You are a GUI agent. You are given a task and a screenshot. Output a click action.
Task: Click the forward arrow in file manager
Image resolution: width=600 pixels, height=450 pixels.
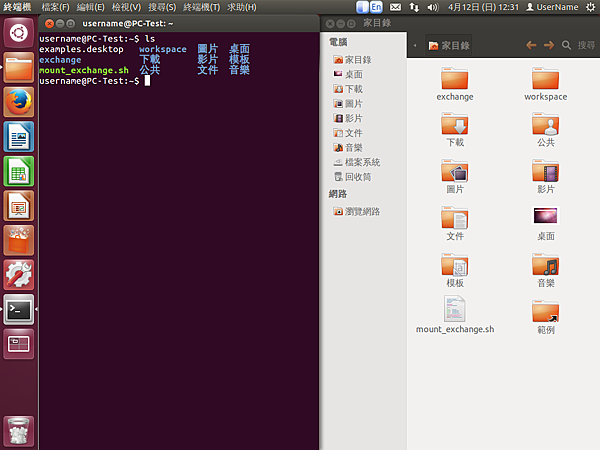tap(549, 45)
